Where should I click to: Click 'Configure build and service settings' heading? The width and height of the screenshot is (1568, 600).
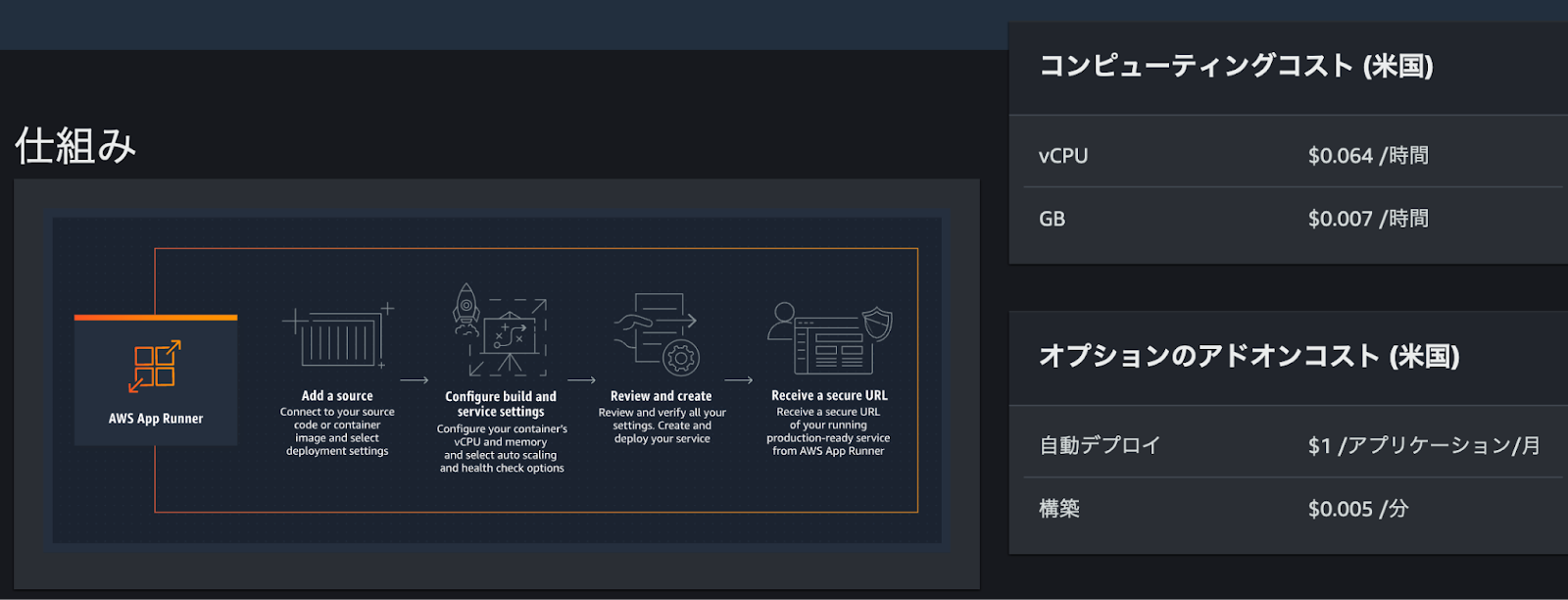[501, 404]
